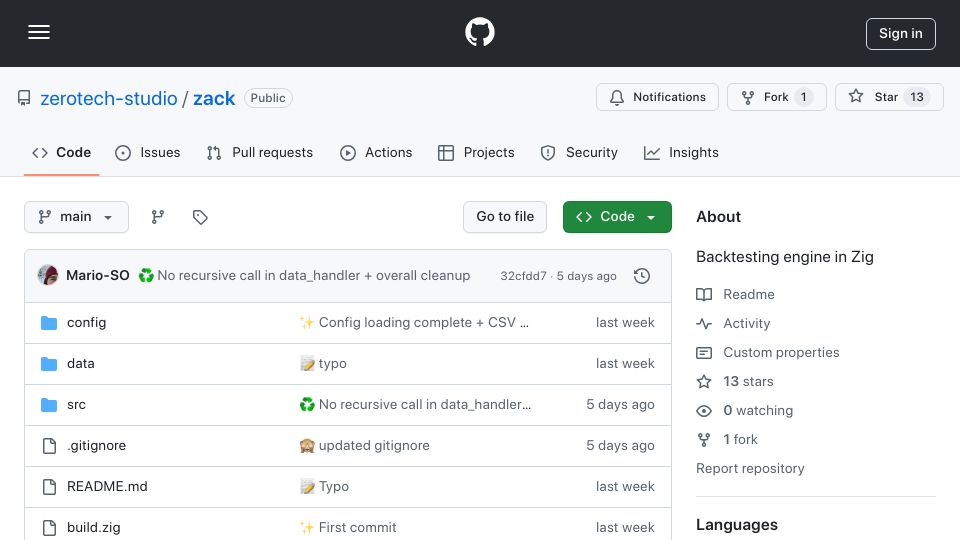The height and width of the screenshot is (540, 960).
Task: Click the build.zig file icon
Action: (x=49, y=528)
